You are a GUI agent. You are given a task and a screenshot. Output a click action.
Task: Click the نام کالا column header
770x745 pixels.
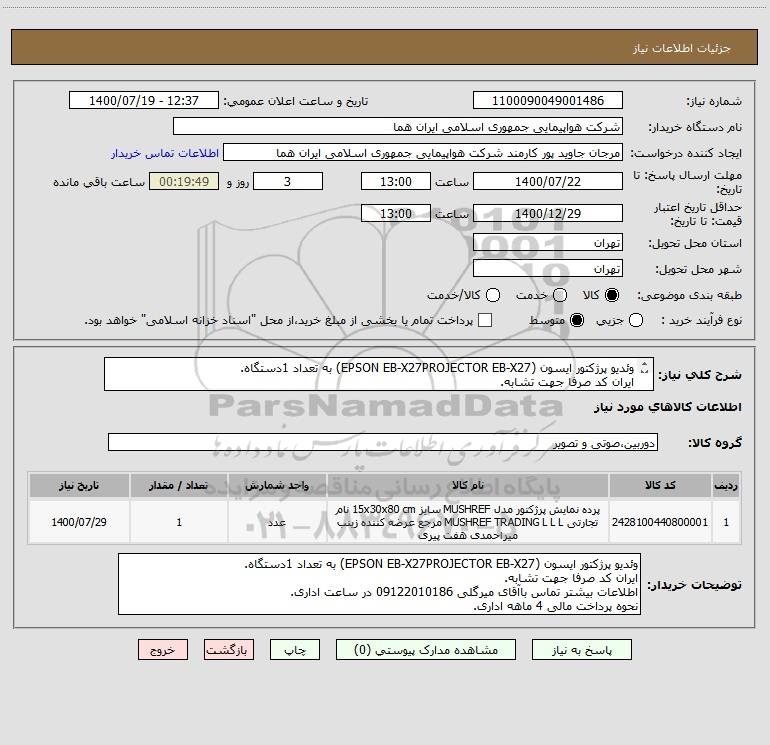468,485
